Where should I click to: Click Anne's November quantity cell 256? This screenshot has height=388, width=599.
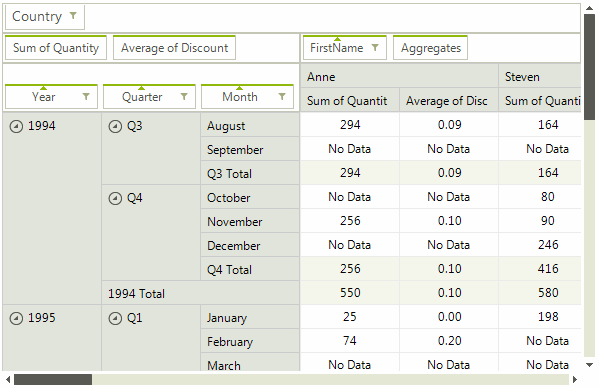coord(350,221)
